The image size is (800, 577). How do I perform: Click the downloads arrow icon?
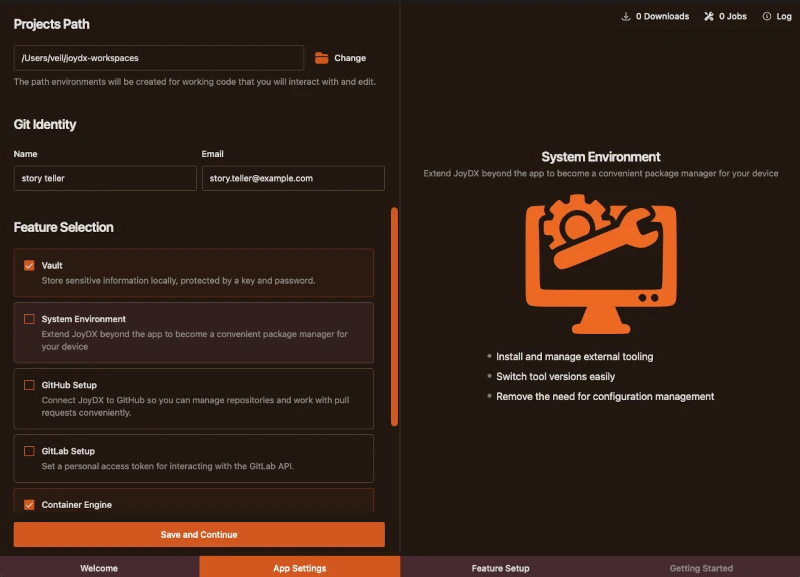626,16
